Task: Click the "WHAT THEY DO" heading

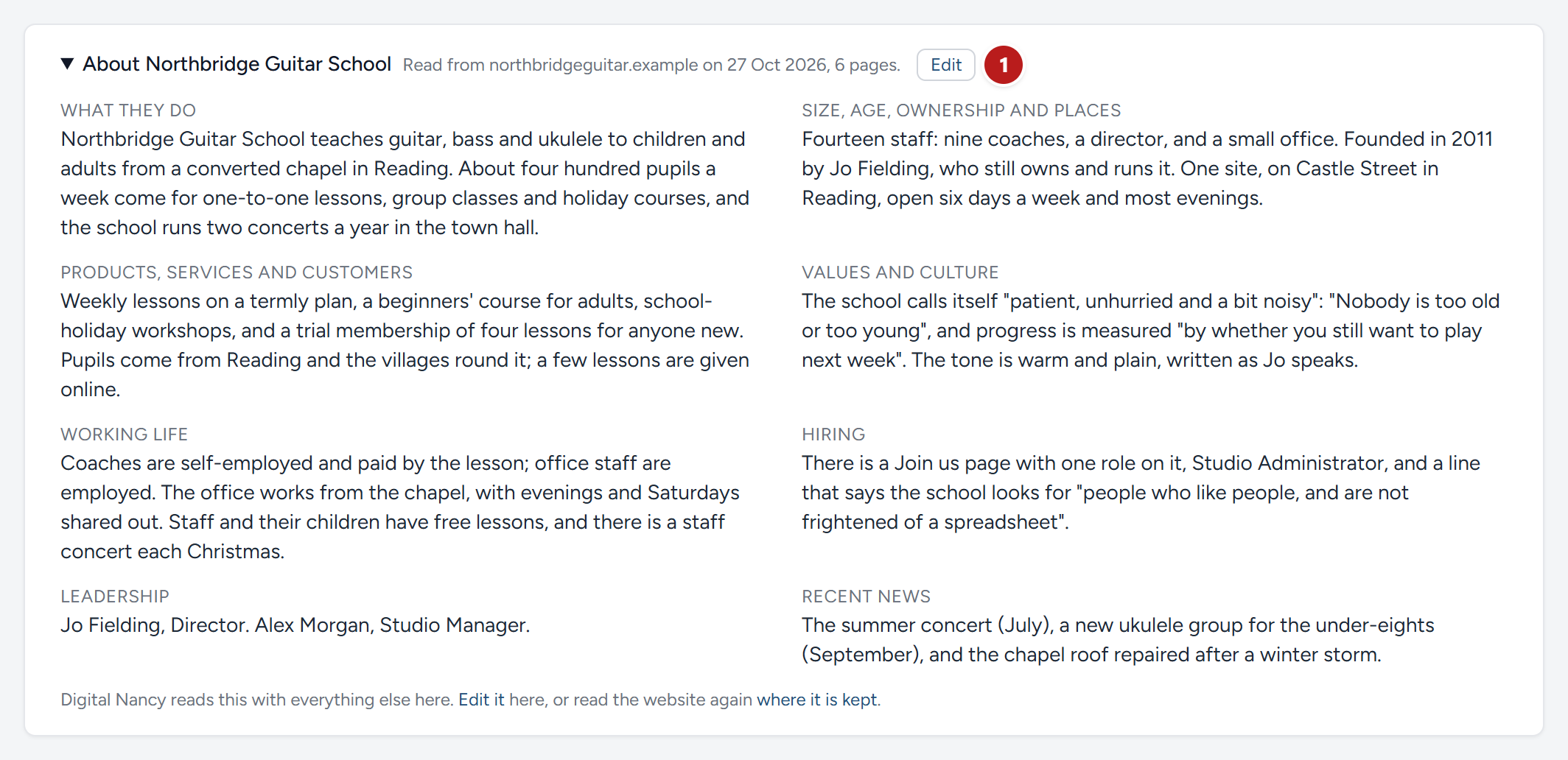Action: pyautogui.click(x=128, y=110)
